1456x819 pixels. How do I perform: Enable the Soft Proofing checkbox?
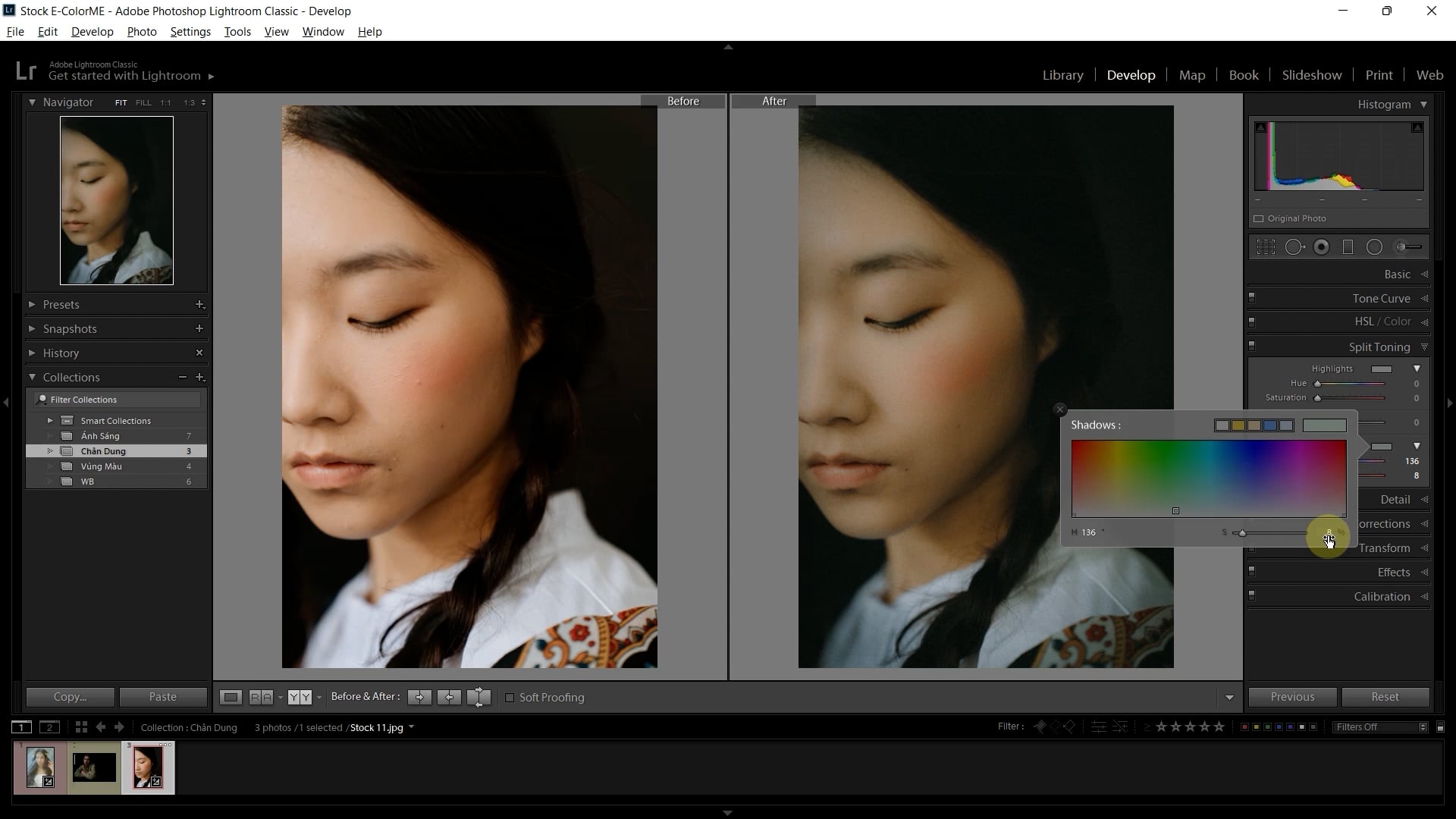[x=510, y=698]
